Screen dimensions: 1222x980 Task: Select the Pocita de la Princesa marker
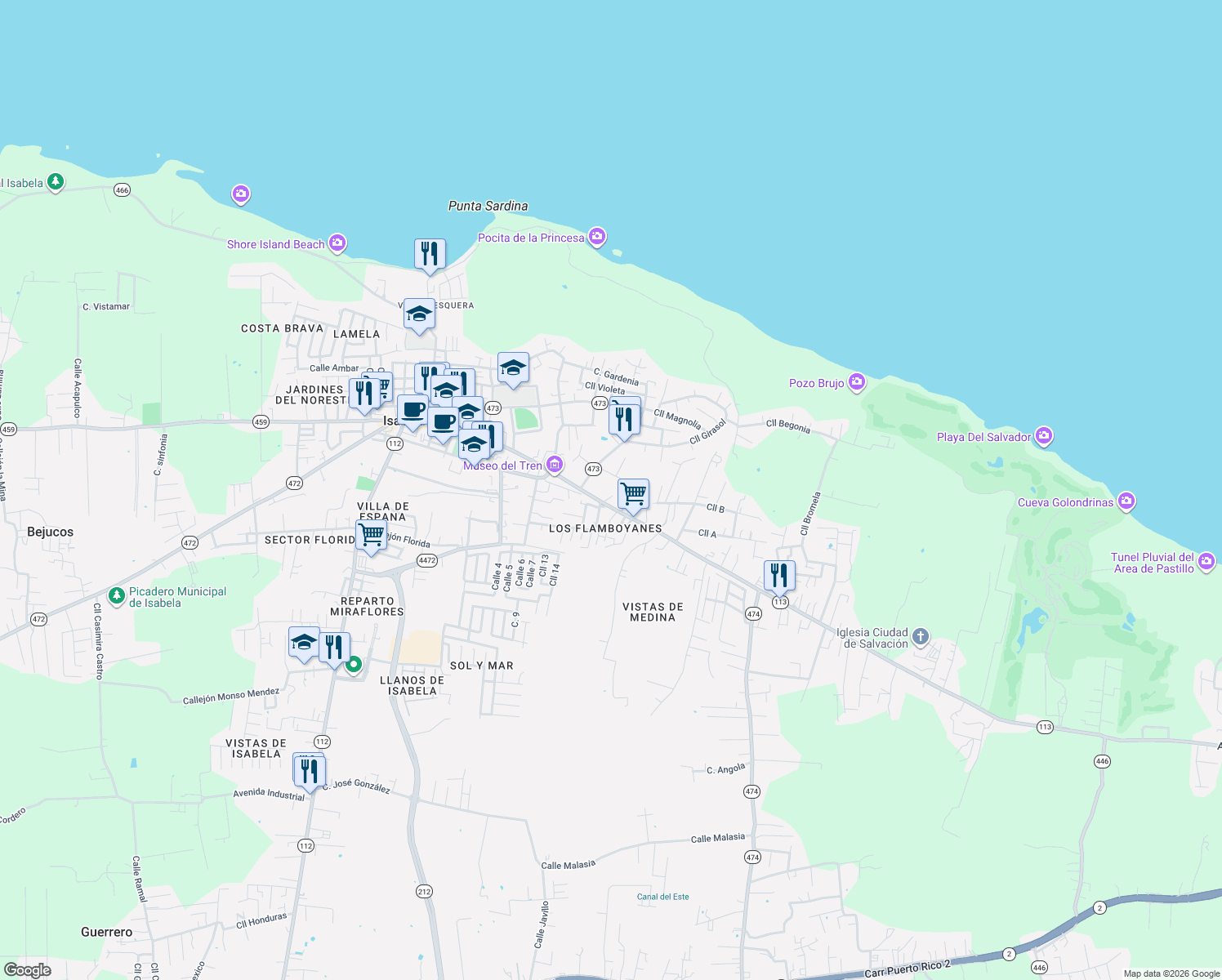coord(596,237)
